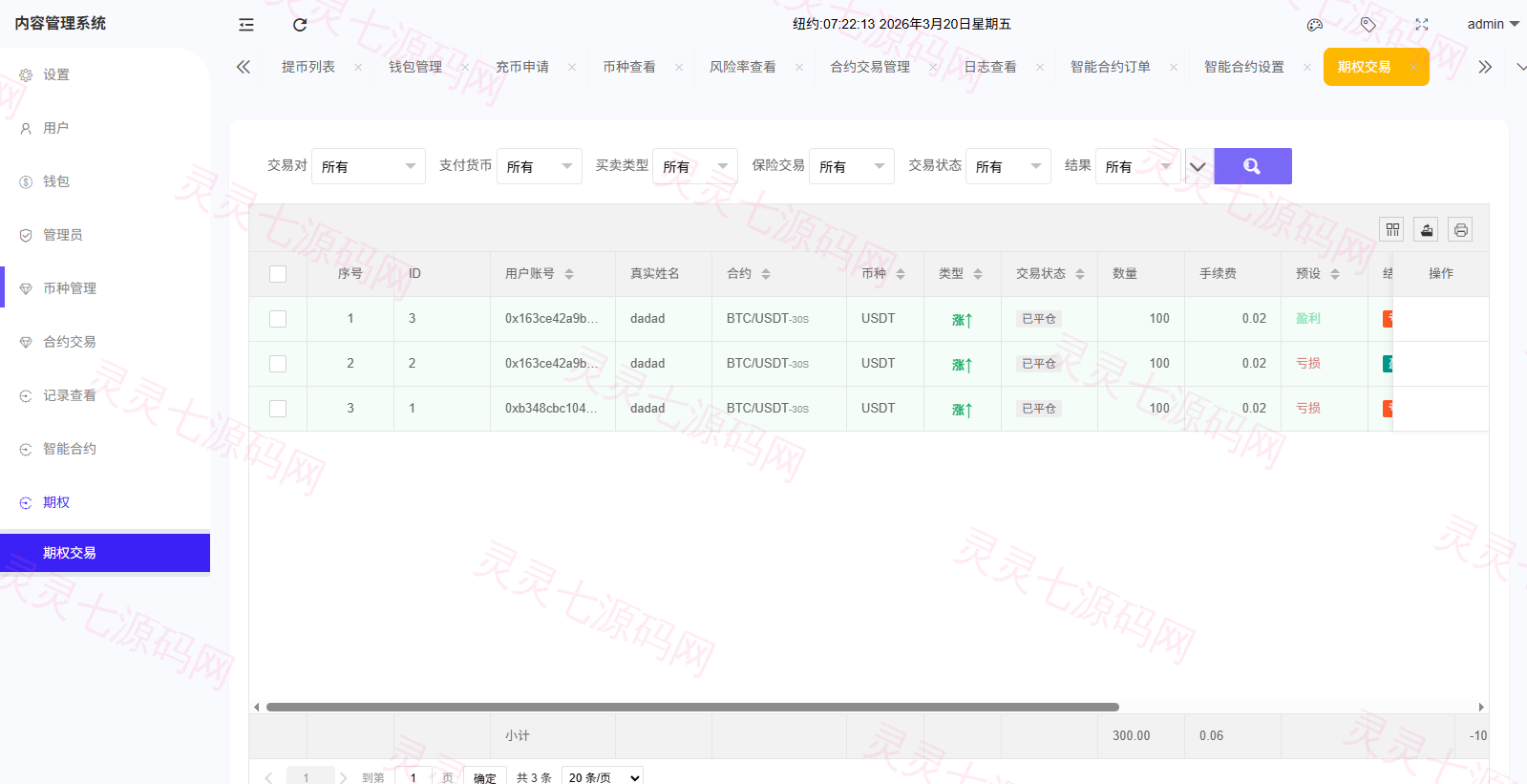Open the column filter grid icon
Viewport: 1527px width, 784px height.
[x=1392, y=229]
